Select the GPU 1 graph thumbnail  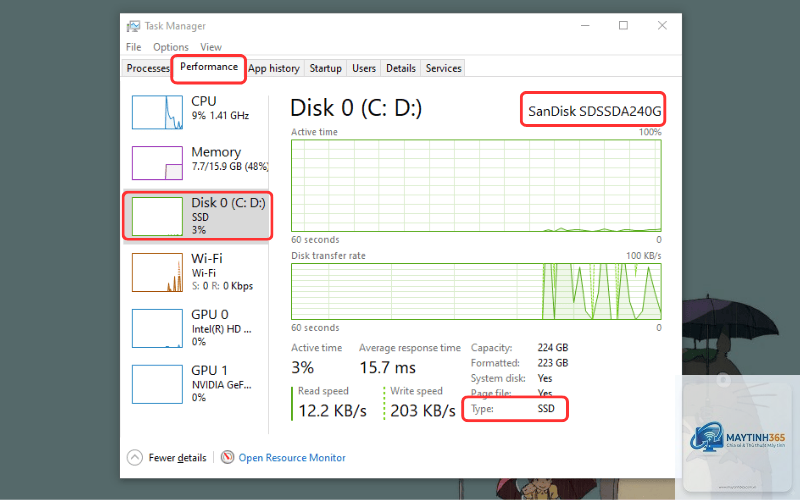pyautogui.click(x=157, y=384)
